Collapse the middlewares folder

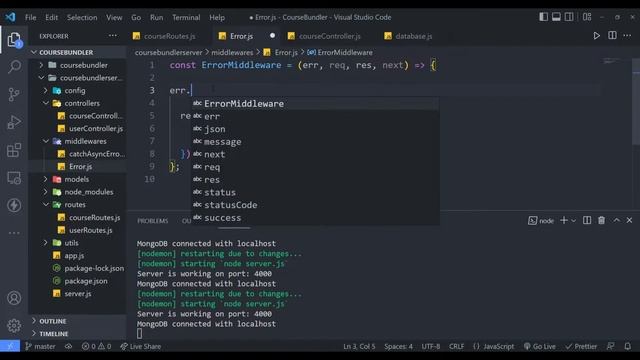pyautogui.click(x=78, y=141)
